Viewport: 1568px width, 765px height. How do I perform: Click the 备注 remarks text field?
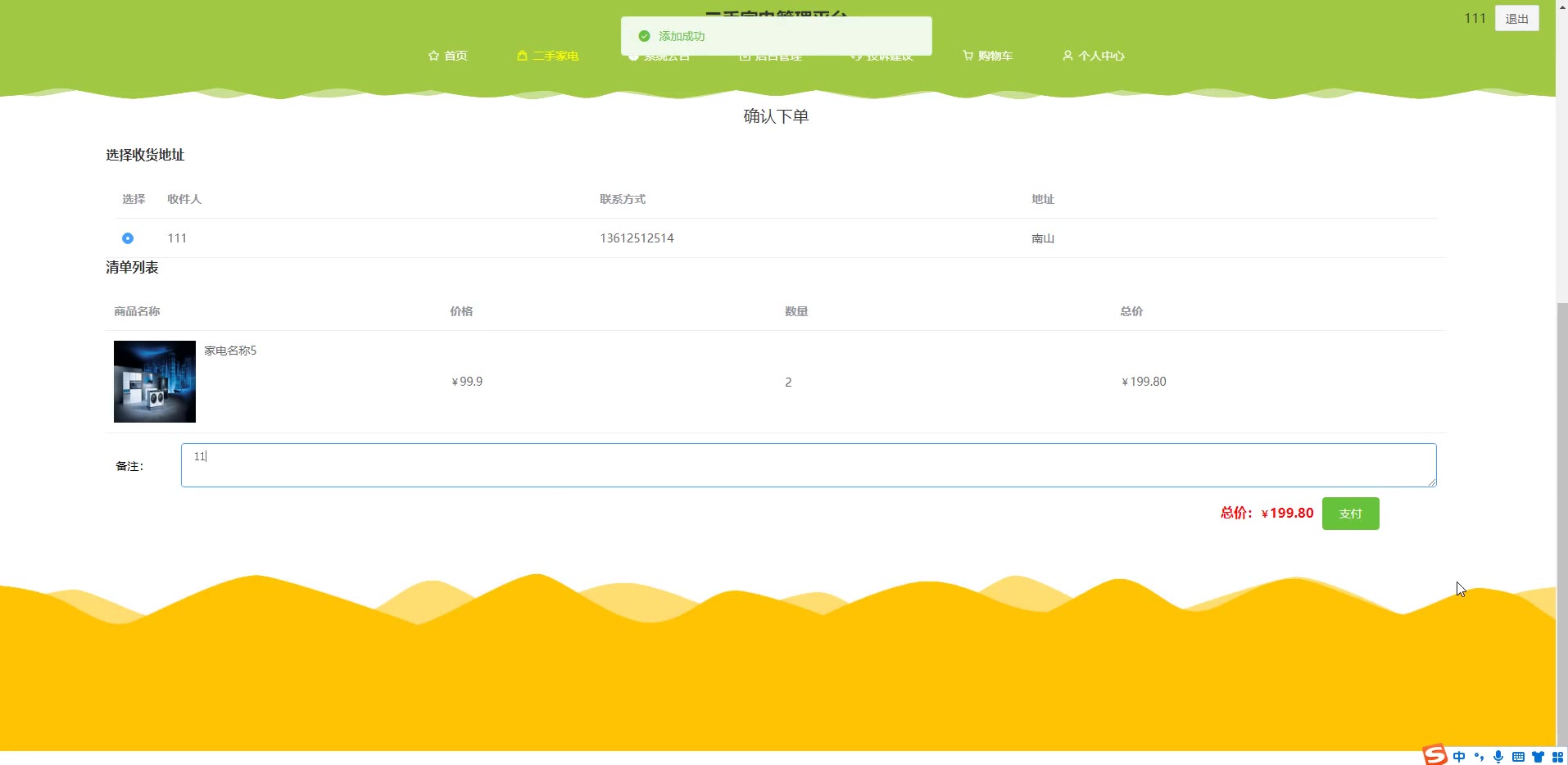[x=808, y=465]
